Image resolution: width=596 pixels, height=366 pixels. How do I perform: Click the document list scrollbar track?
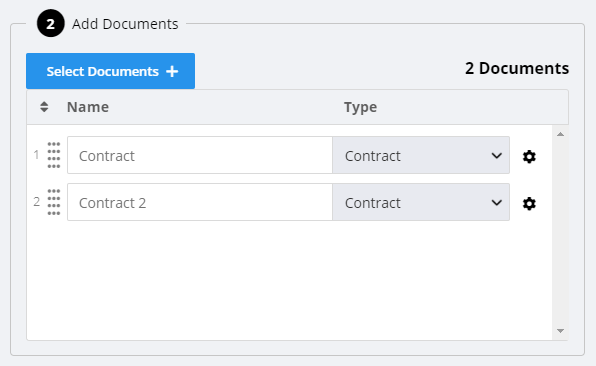(x=560, y=233)
